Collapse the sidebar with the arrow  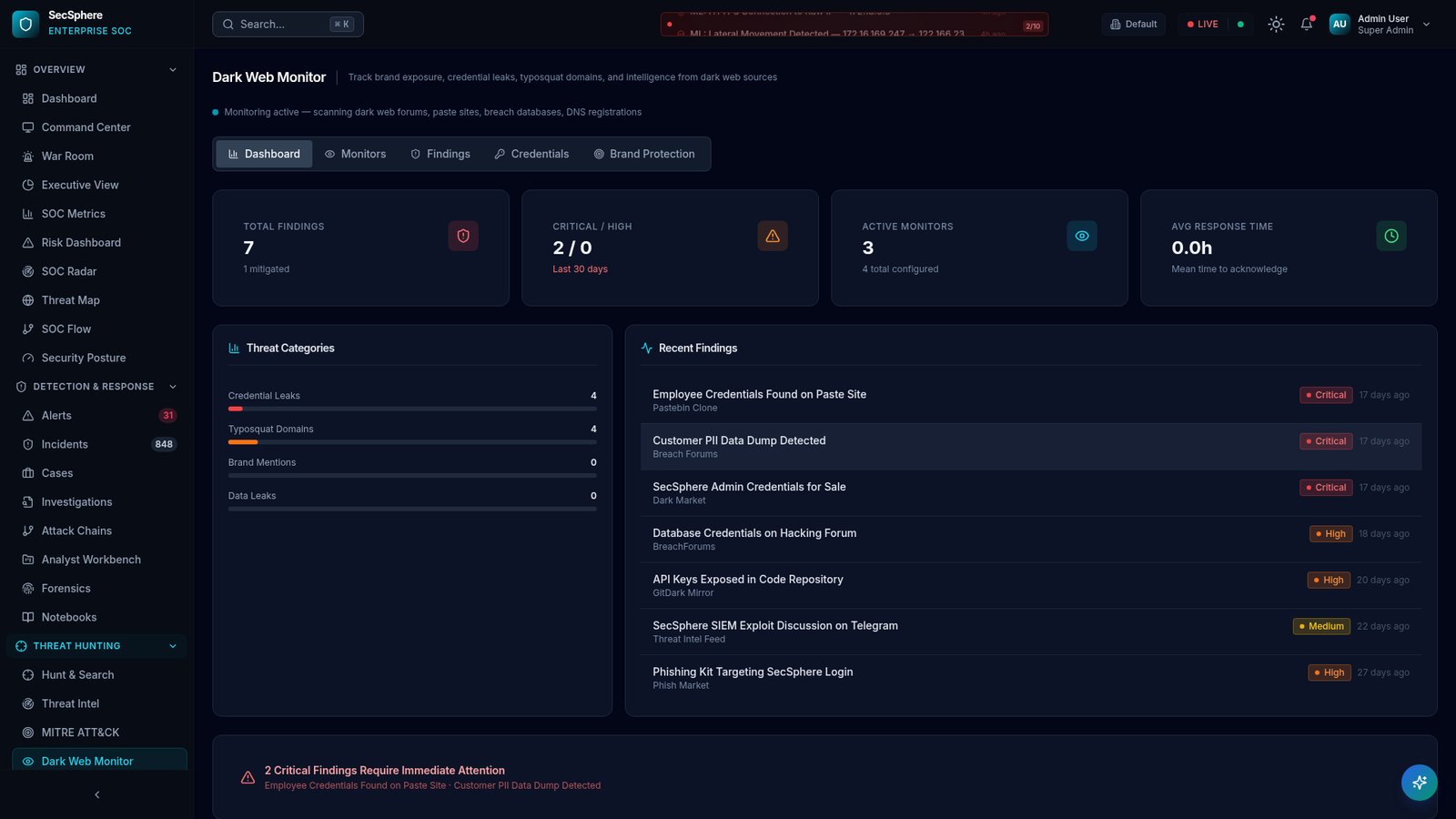97,794
